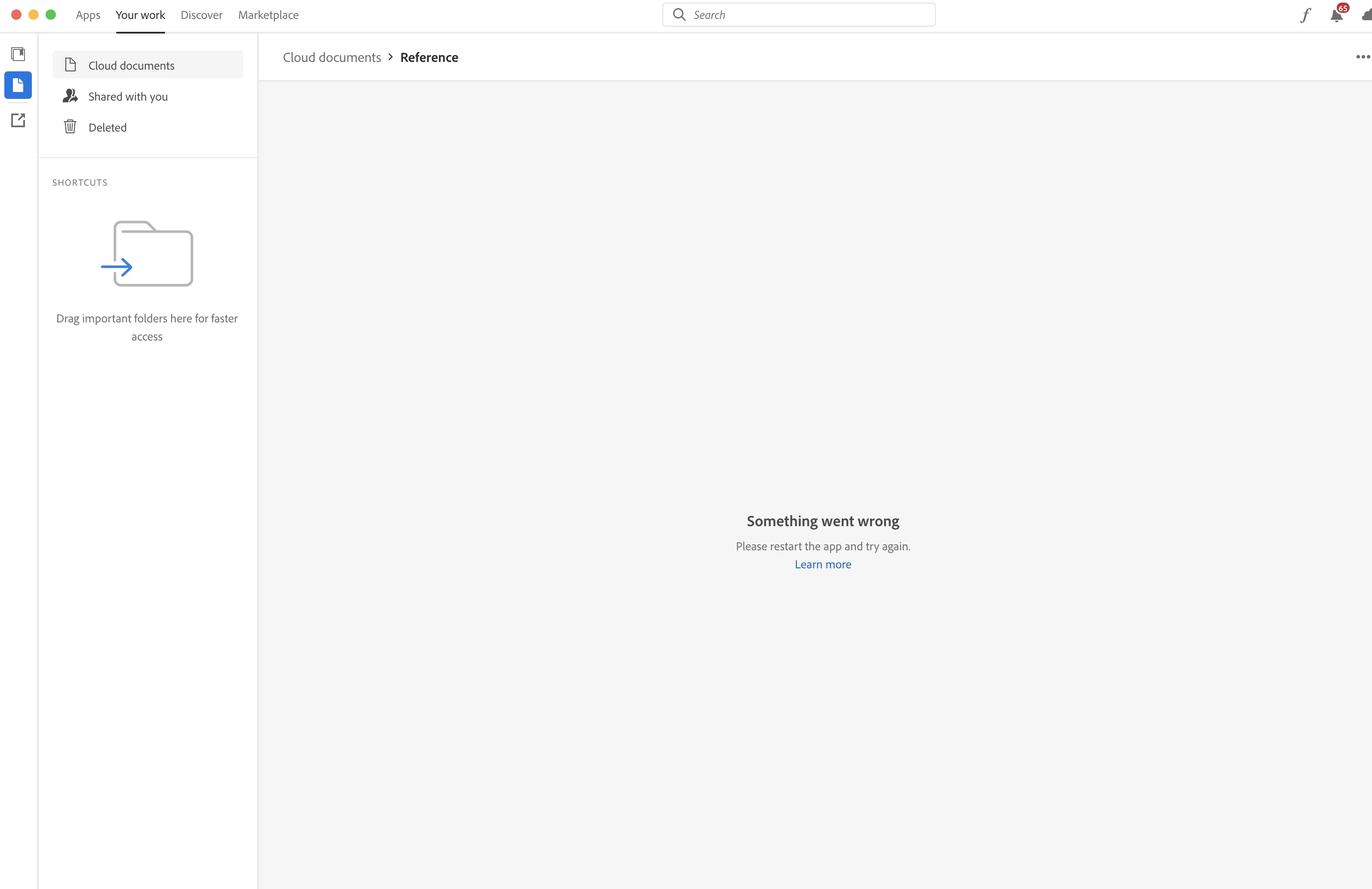The width and height of the screenshot is (1372, 889).
Task: Click the shortcuts folder drop area
Action: coord(148,254)
